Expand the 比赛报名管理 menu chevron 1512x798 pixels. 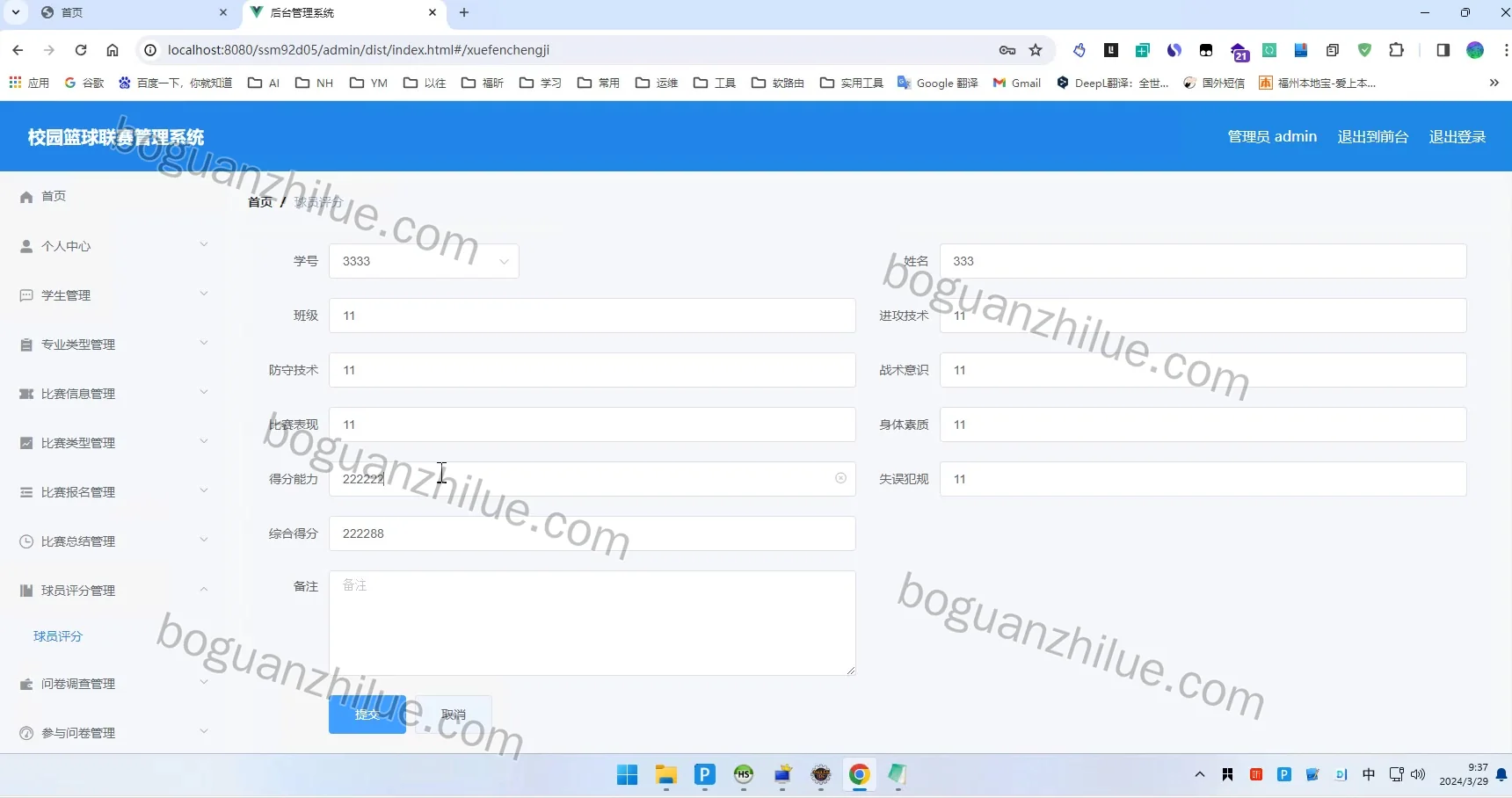coord(204,490)
